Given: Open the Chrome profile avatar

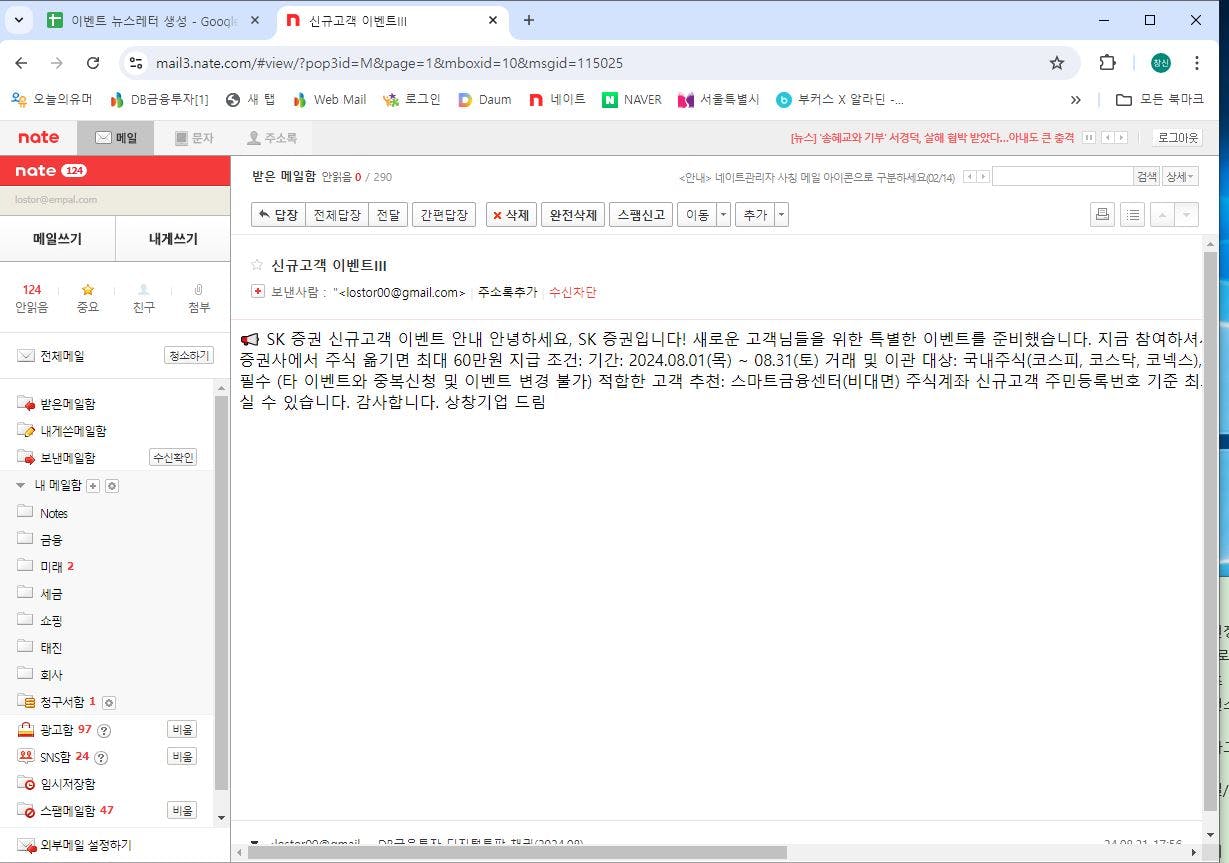Looking at the screenshot, I should [x=1161, y=63].
